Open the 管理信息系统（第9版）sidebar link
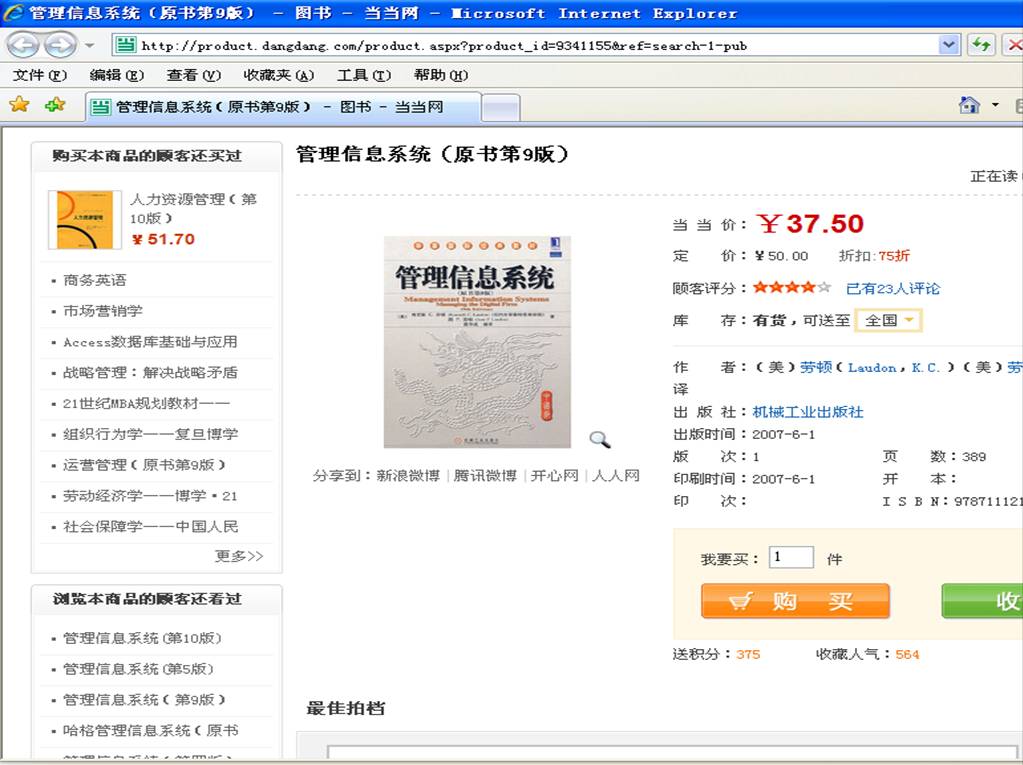This screenshot has height=765, width=1023. [x=144, y=700]
